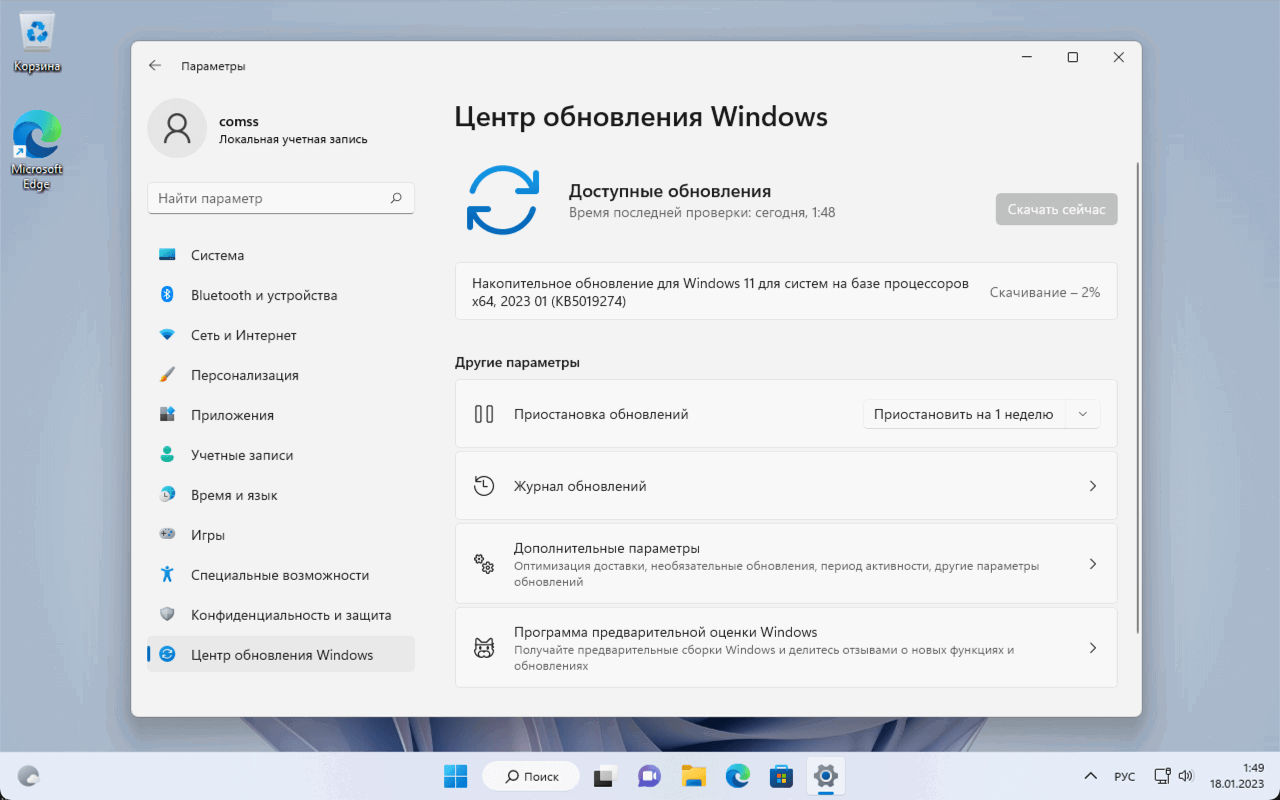Click the history clock icon for Журнал обновлений
This screenshot has height=800, width=1280.
point(484,486)
